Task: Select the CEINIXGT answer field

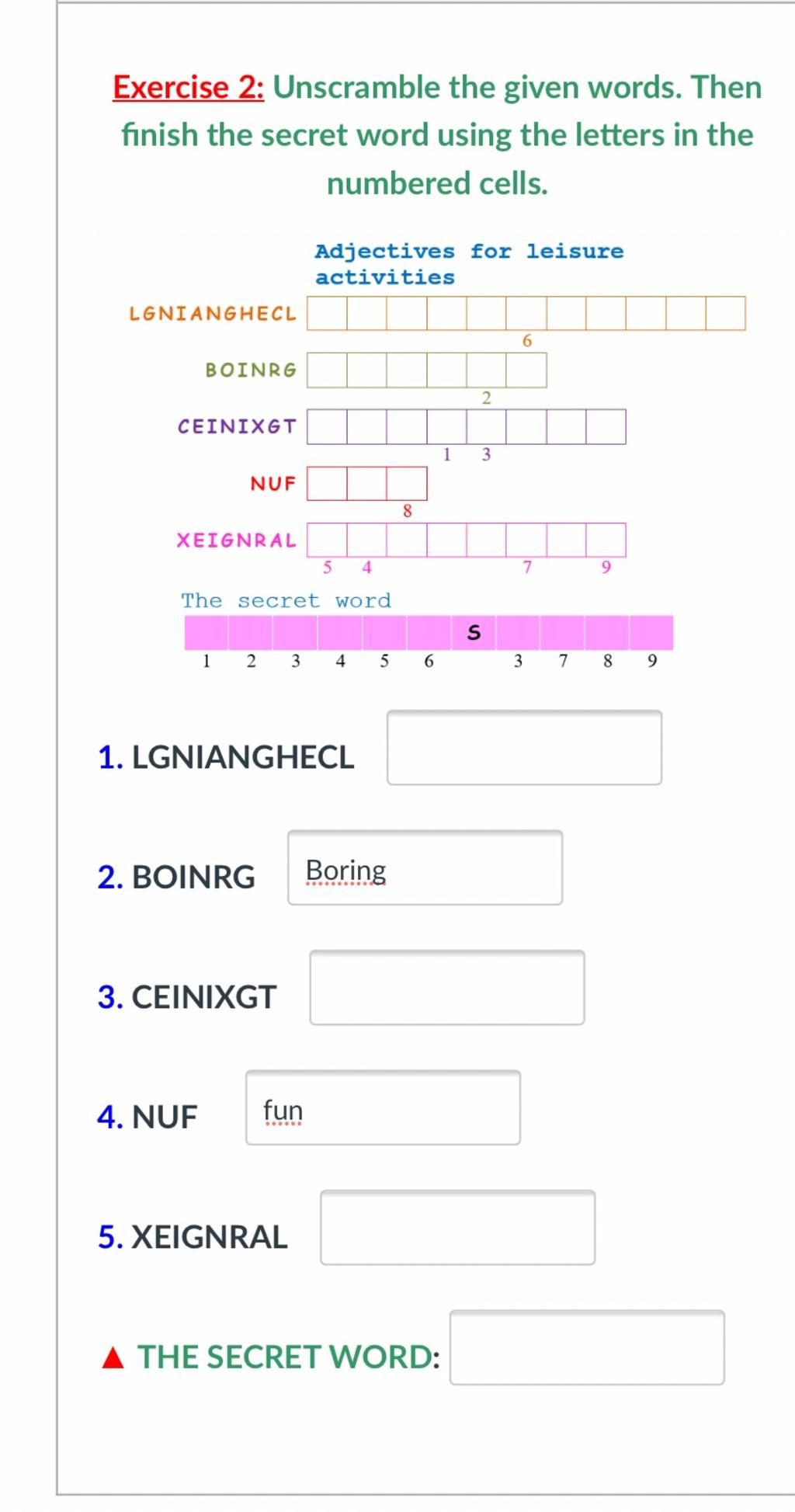Action: pyautogui.click(x=447, y=987)
